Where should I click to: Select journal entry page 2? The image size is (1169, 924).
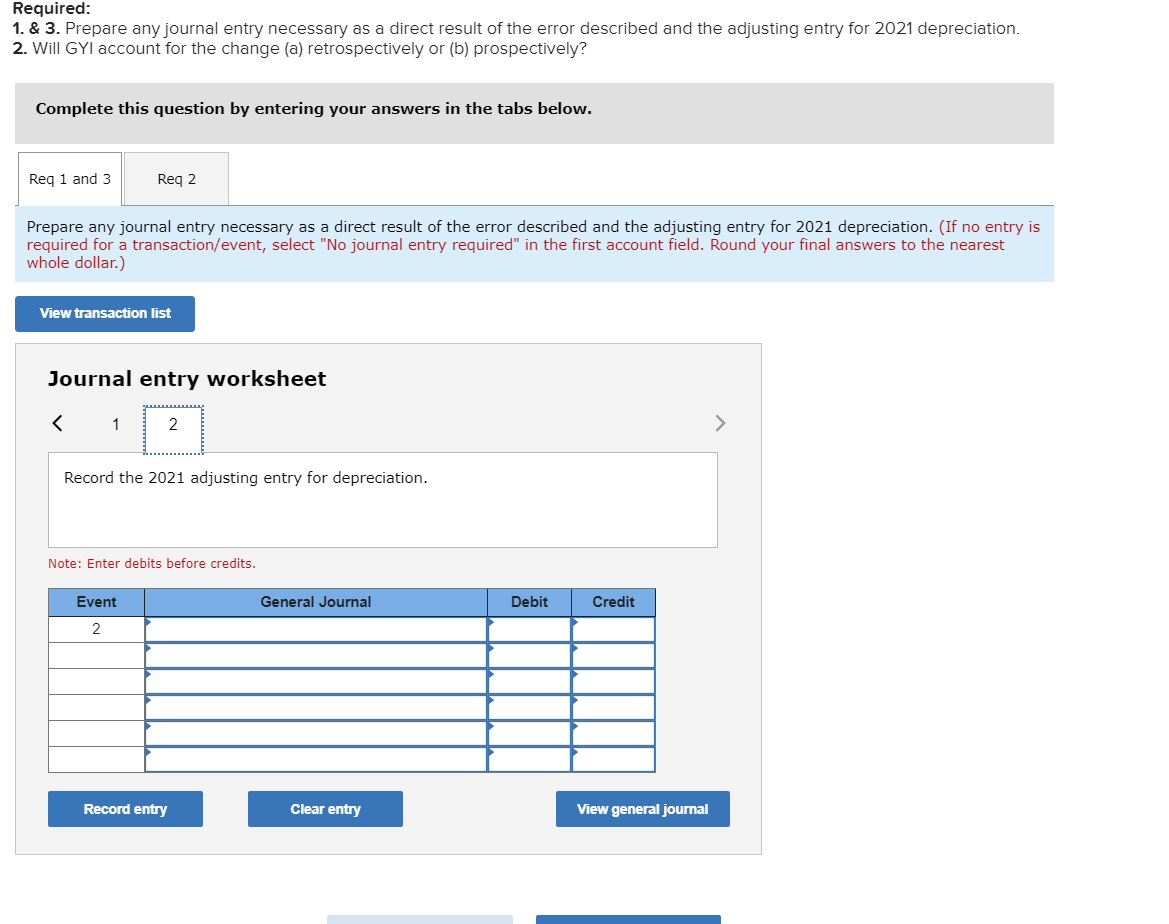tap(172, 424)
